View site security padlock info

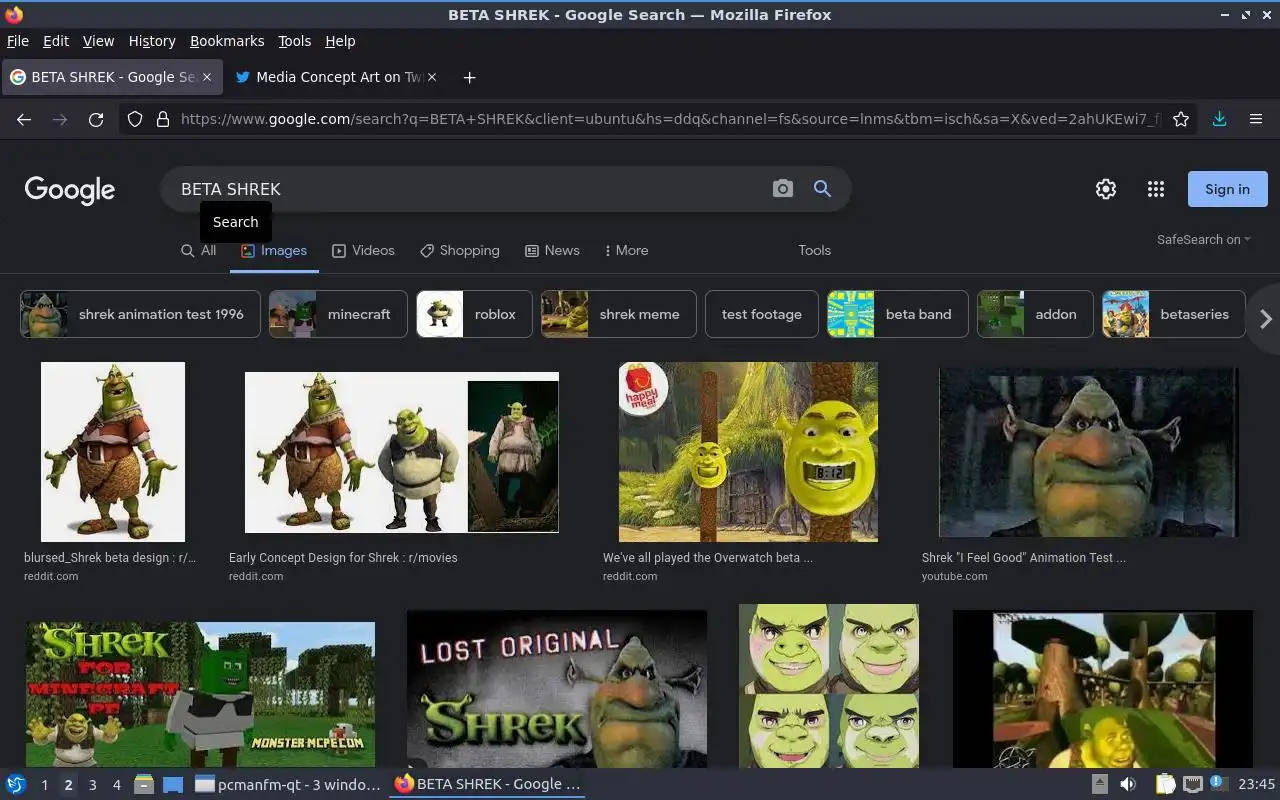click(163, 119)
